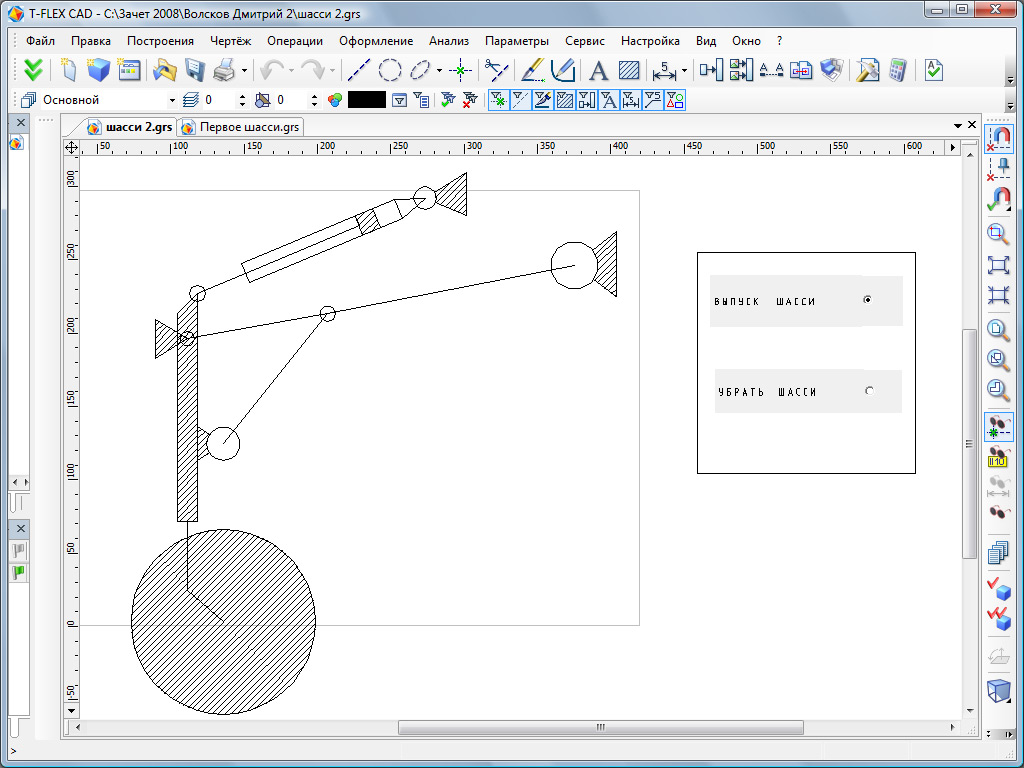The image size is (1024, 768).
Task: Select the scissors trim tool
Action: tap(496, 70)
